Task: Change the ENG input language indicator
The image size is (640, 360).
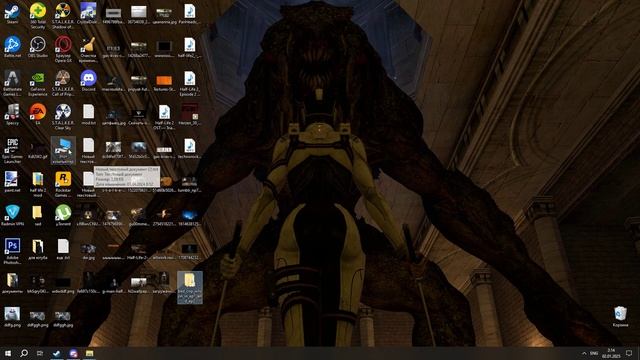Action: coord(594,353)
